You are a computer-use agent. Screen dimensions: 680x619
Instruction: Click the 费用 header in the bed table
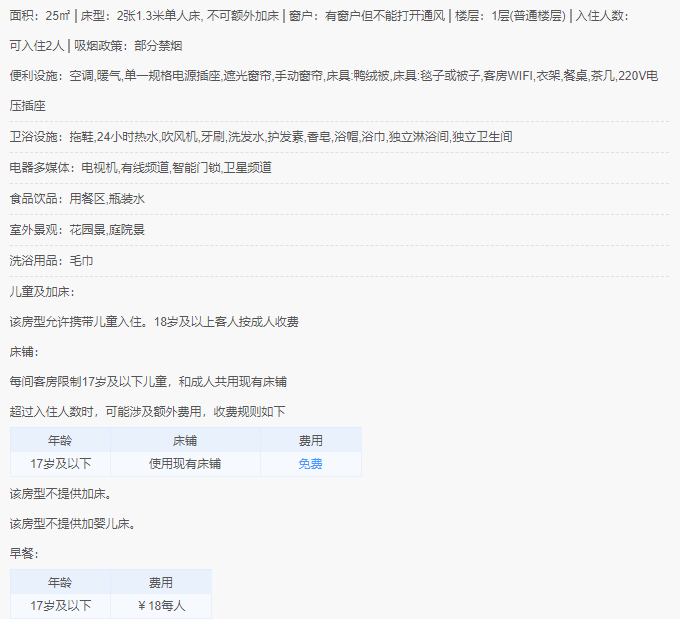click(311, 441)
